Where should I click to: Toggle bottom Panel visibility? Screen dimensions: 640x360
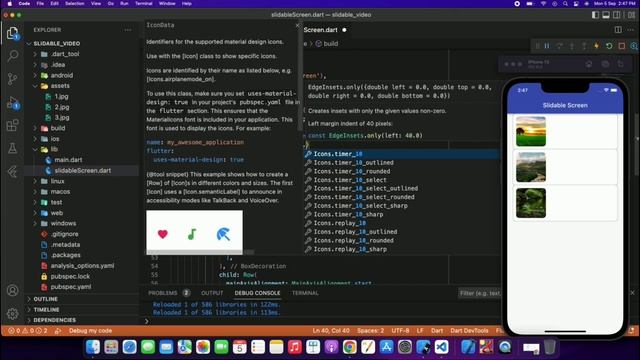pyautogui.click(x=606, y=15)
